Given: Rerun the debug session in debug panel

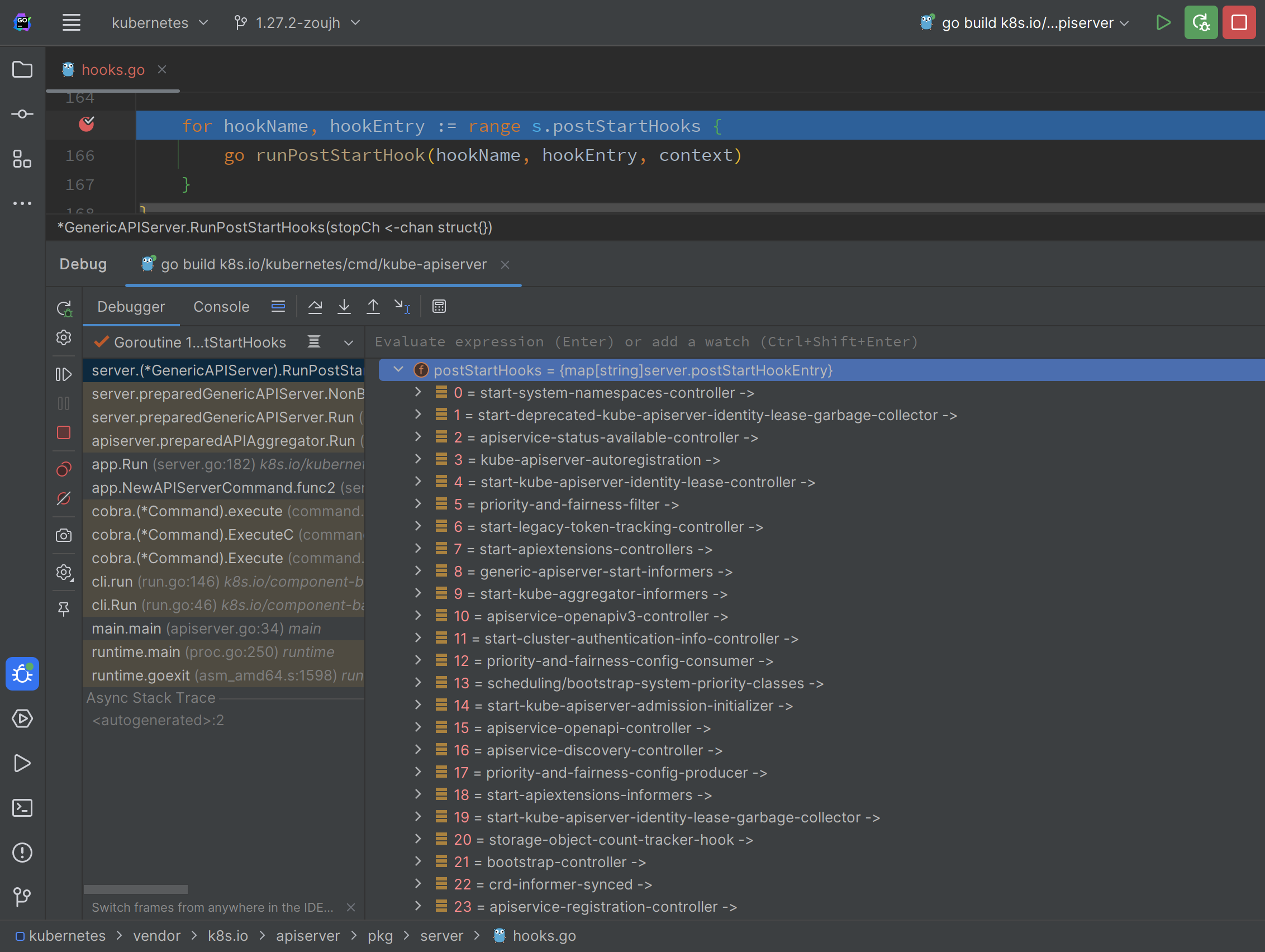Looking at the screenshot, I should [64, 309].
